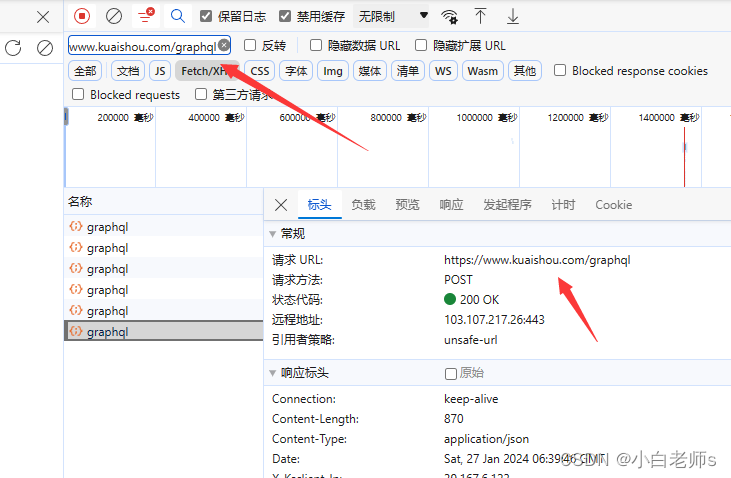Select the highlighted last graphql request
This screenshot has width=731, height=478.
pos(164,331)
